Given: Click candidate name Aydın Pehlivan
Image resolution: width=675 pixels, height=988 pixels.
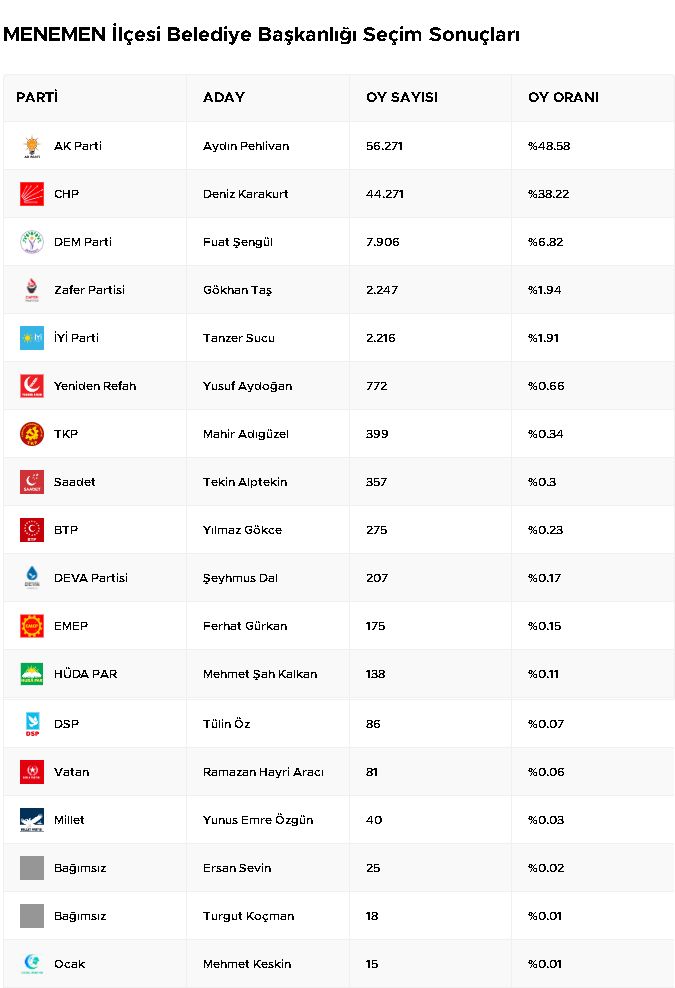Looking at the screenshot, I should [x=246, y=146].
